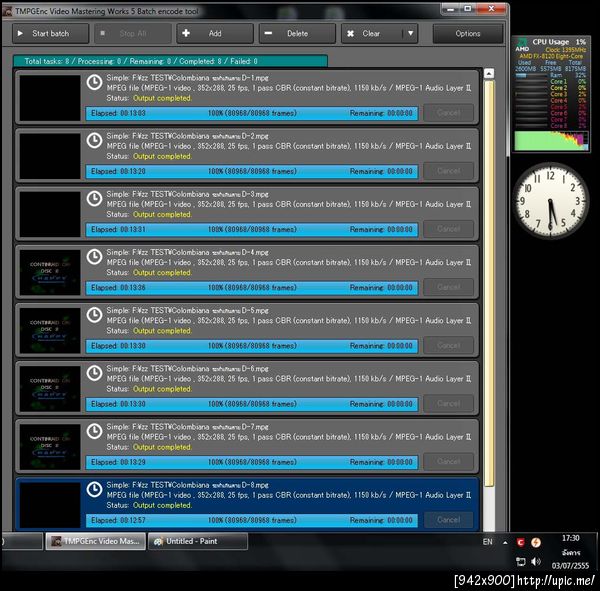The height and width of the screenshot is (591, 600).
Task: Select the D-5.mpg task thumbnail
Action: 50,331
